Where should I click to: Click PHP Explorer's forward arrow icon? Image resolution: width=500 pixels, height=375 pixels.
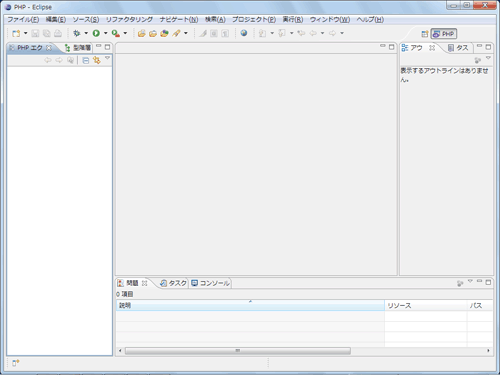[59, 60]
